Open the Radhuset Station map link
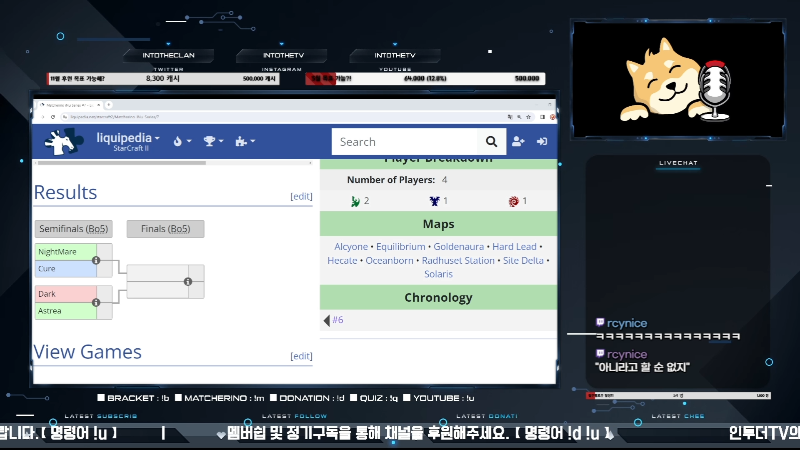The width and height of the screenshot is (800, 450). [458, 261]
